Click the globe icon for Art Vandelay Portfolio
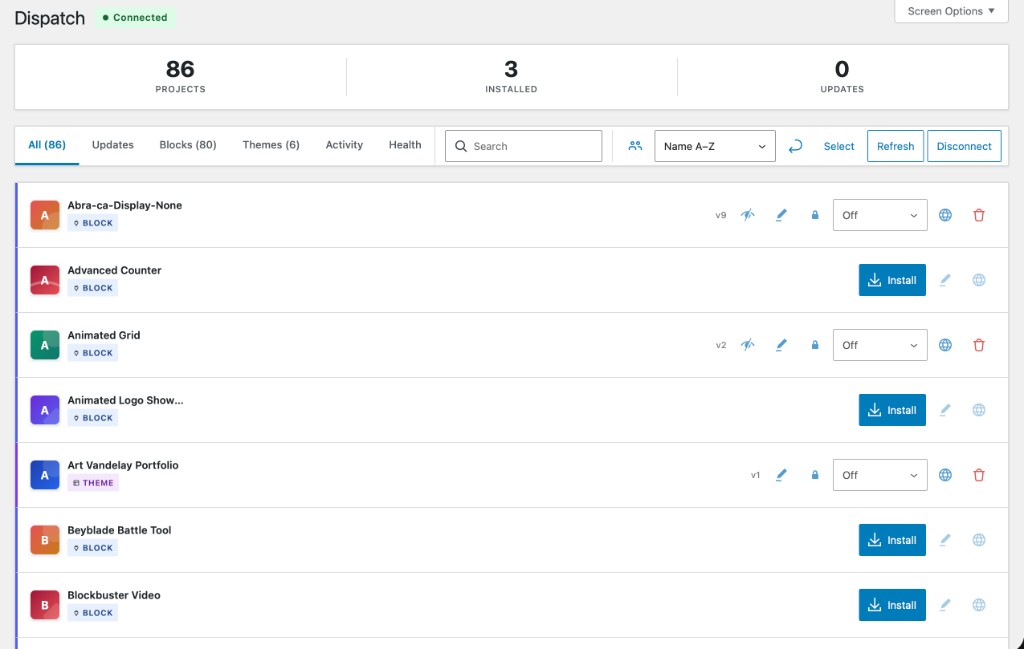This screenshot has height=649, width=1024. click(x=945, y=475)
